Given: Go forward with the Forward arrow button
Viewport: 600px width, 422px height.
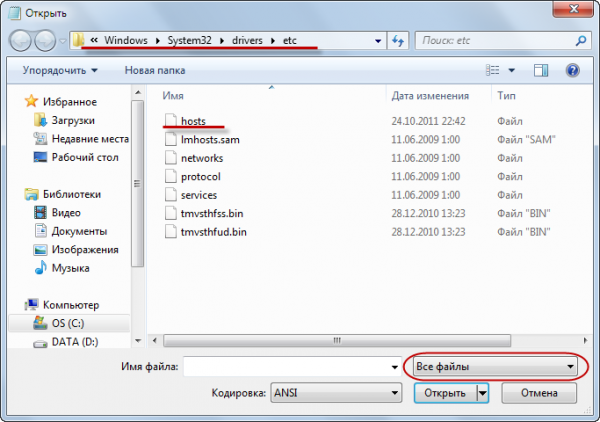Looking at the screenshot, I should click(x=45, y=41).
